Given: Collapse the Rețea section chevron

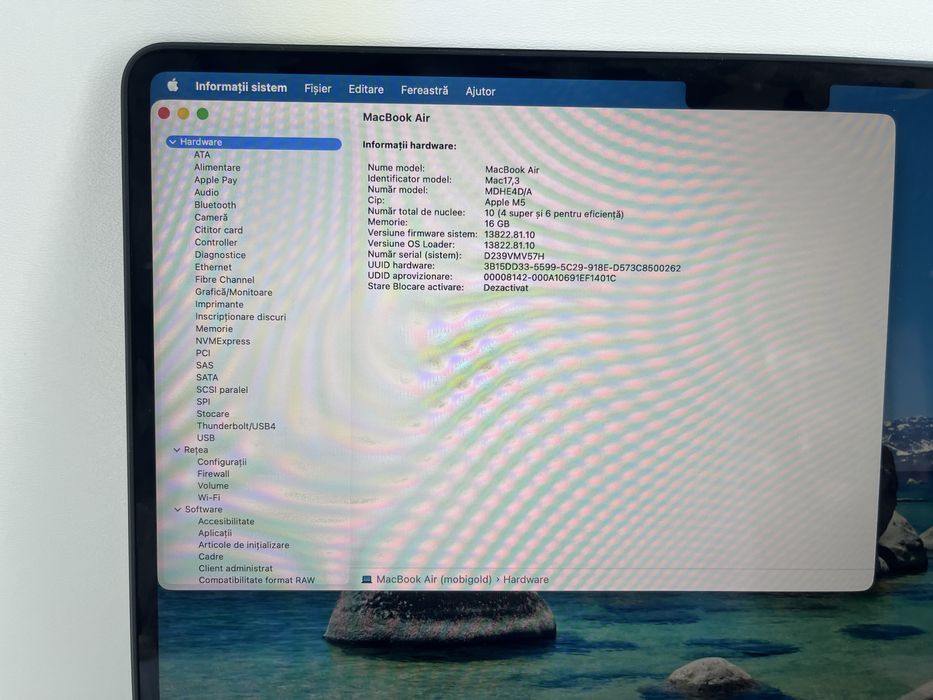Looking at the screenshot, I should (177, 450).
